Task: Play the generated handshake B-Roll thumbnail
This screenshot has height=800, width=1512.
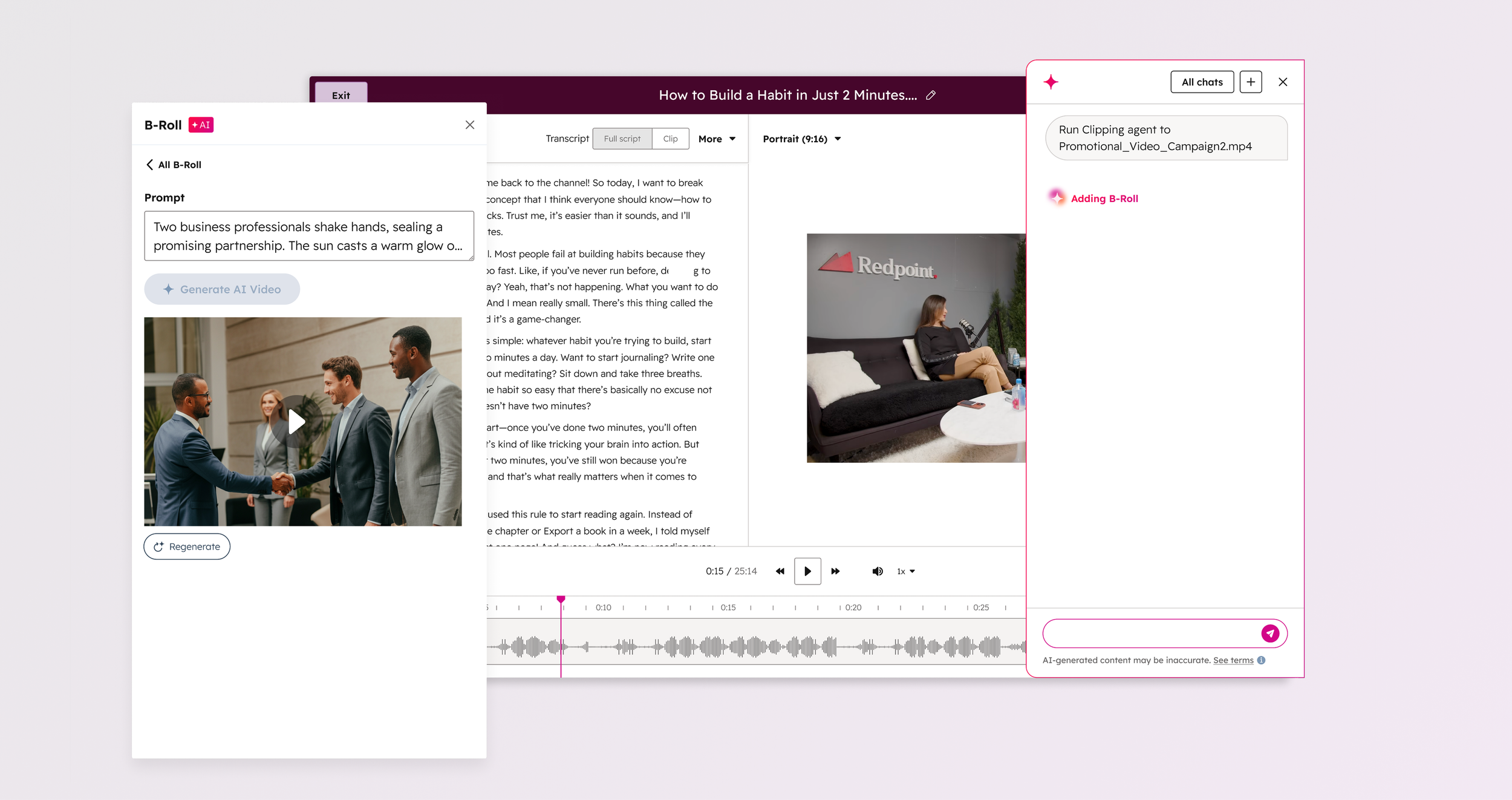Action: (296, 422)
